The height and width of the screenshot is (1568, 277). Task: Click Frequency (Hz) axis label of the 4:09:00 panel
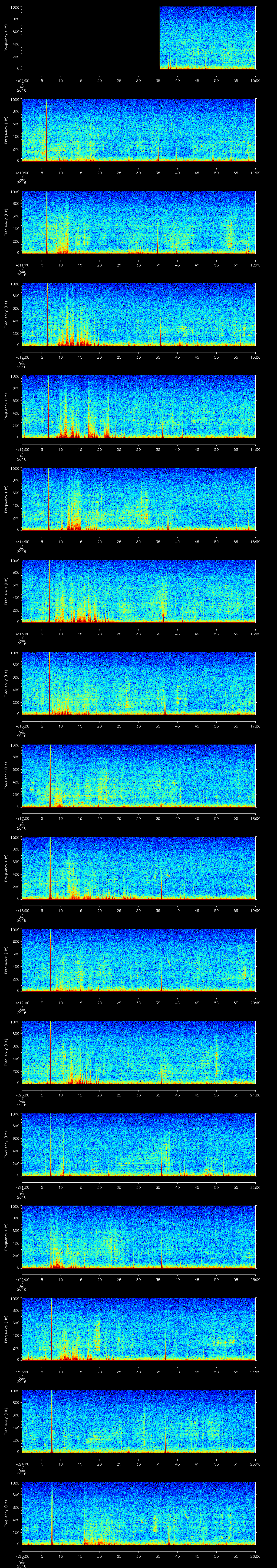[x=6, y=38]
